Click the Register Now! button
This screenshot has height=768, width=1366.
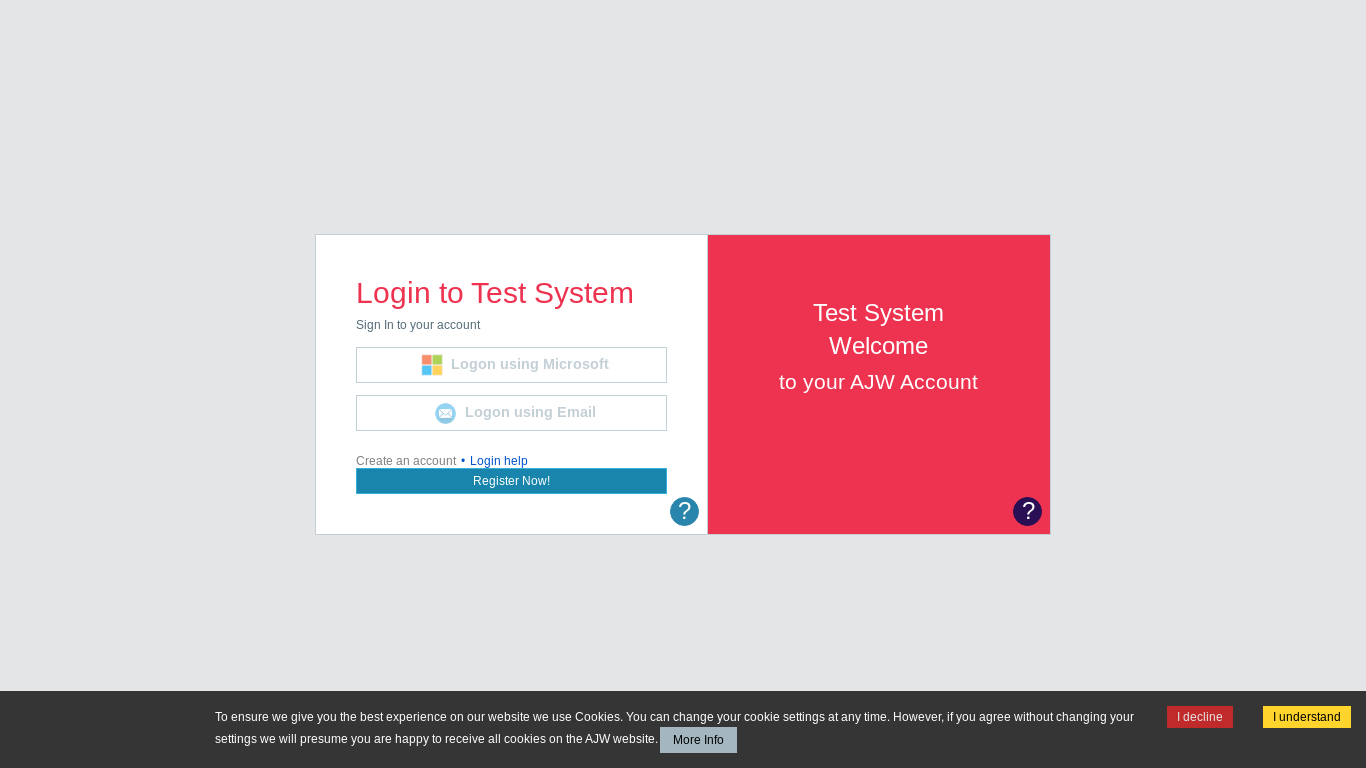511,481
